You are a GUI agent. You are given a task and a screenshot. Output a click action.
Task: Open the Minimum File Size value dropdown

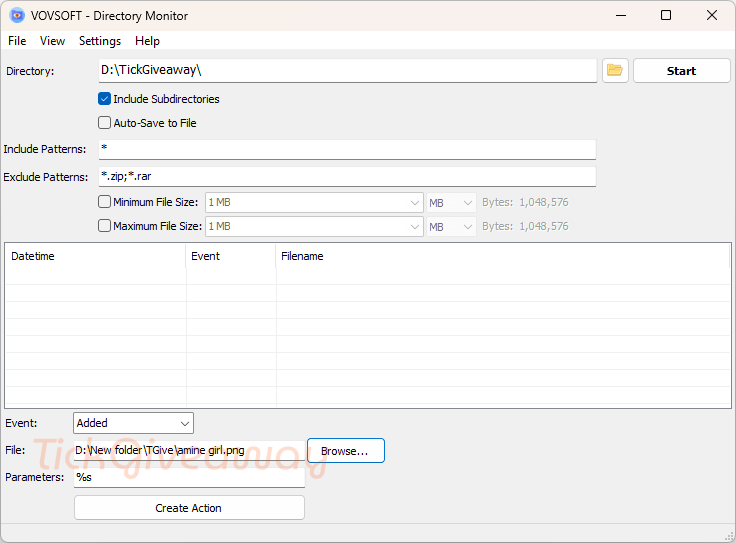click(x=314, y=202)
